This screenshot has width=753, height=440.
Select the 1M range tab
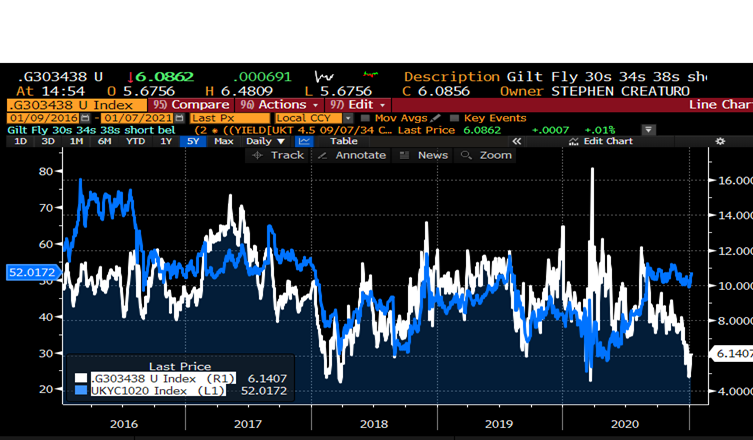(76, 141)
